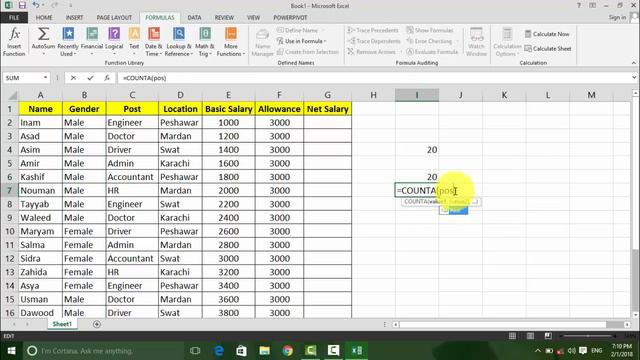Open Math & Trig functions
The height and width of the screenshot is (360, 640).
(x=204, y=42)
